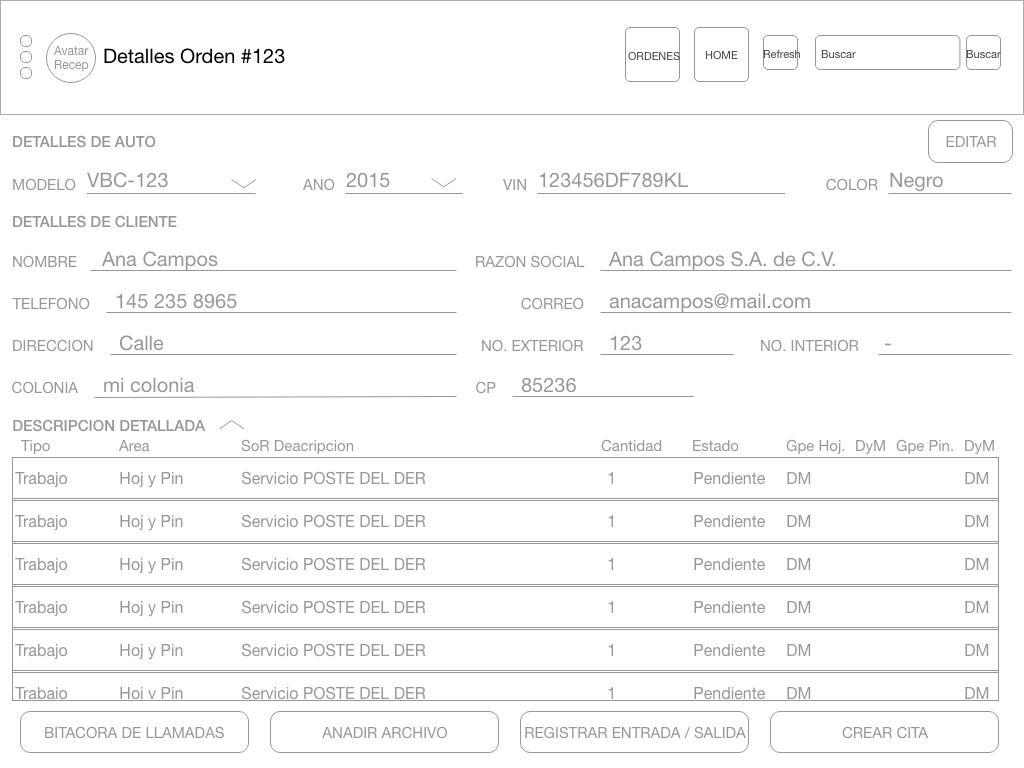The image size is (1024, 768).
Task: Click the Avatar Recep profile icon
Action: coord(71,58)
